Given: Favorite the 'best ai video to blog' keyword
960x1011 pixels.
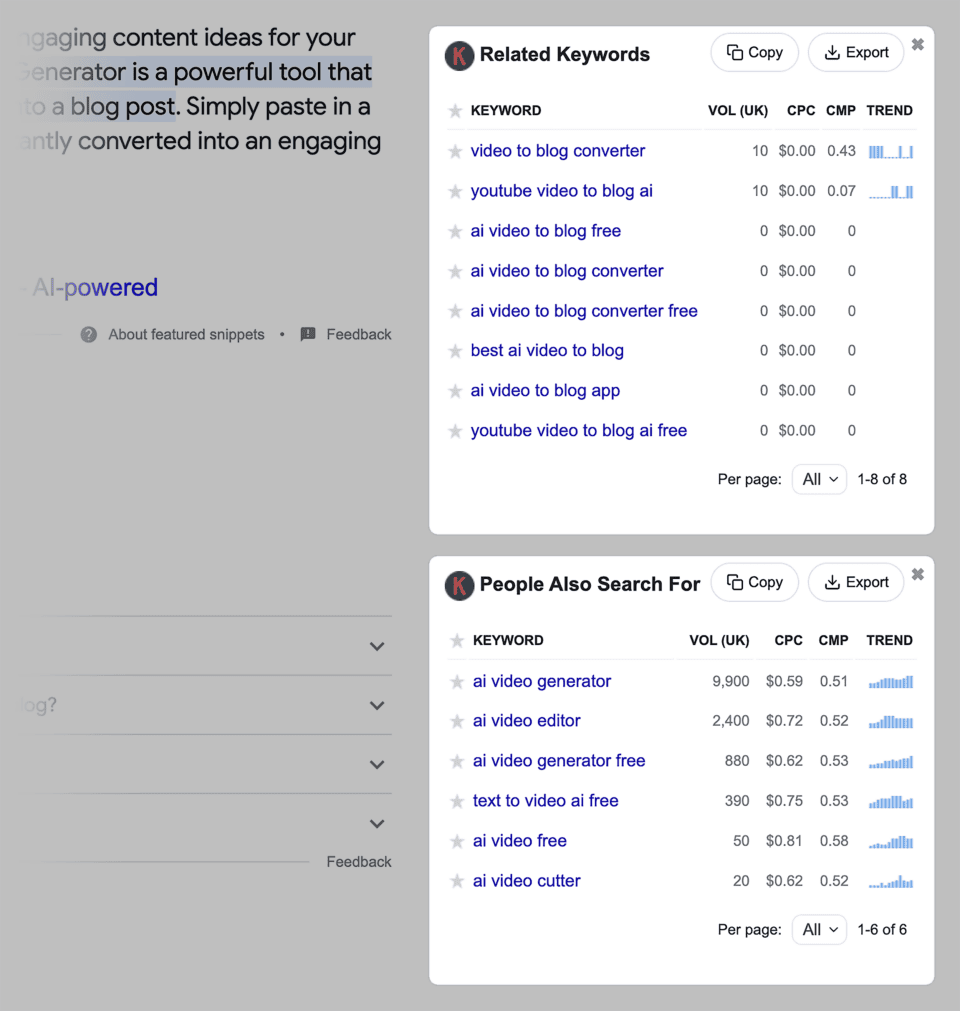Looking at the screenshot, I should coord(455,352).
